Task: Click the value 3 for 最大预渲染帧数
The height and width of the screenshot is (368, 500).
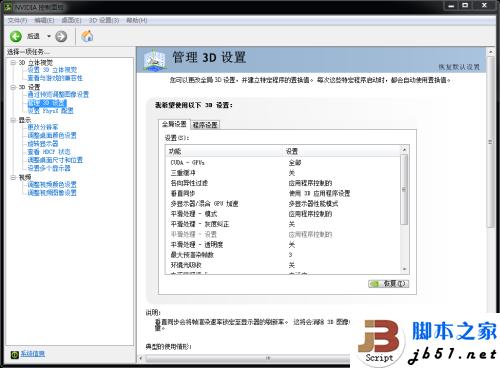Action: tap(290, 255)
